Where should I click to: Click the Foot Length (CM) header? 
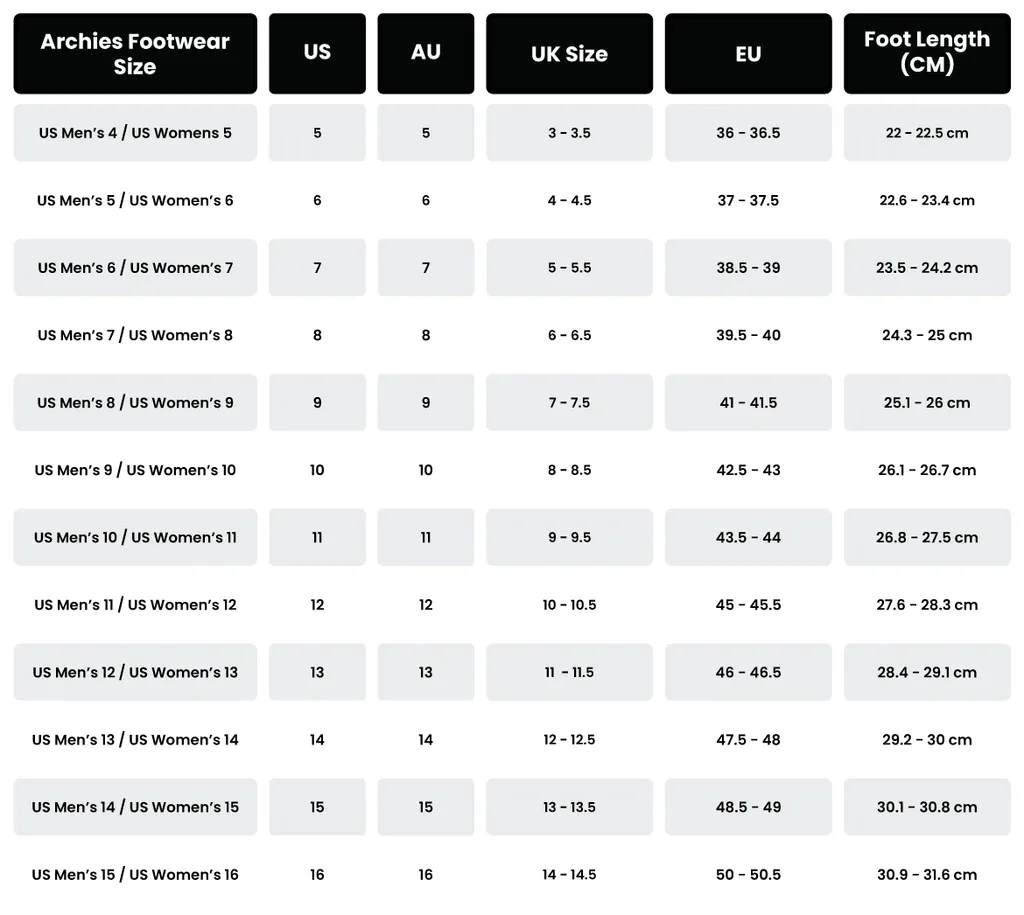927,54
